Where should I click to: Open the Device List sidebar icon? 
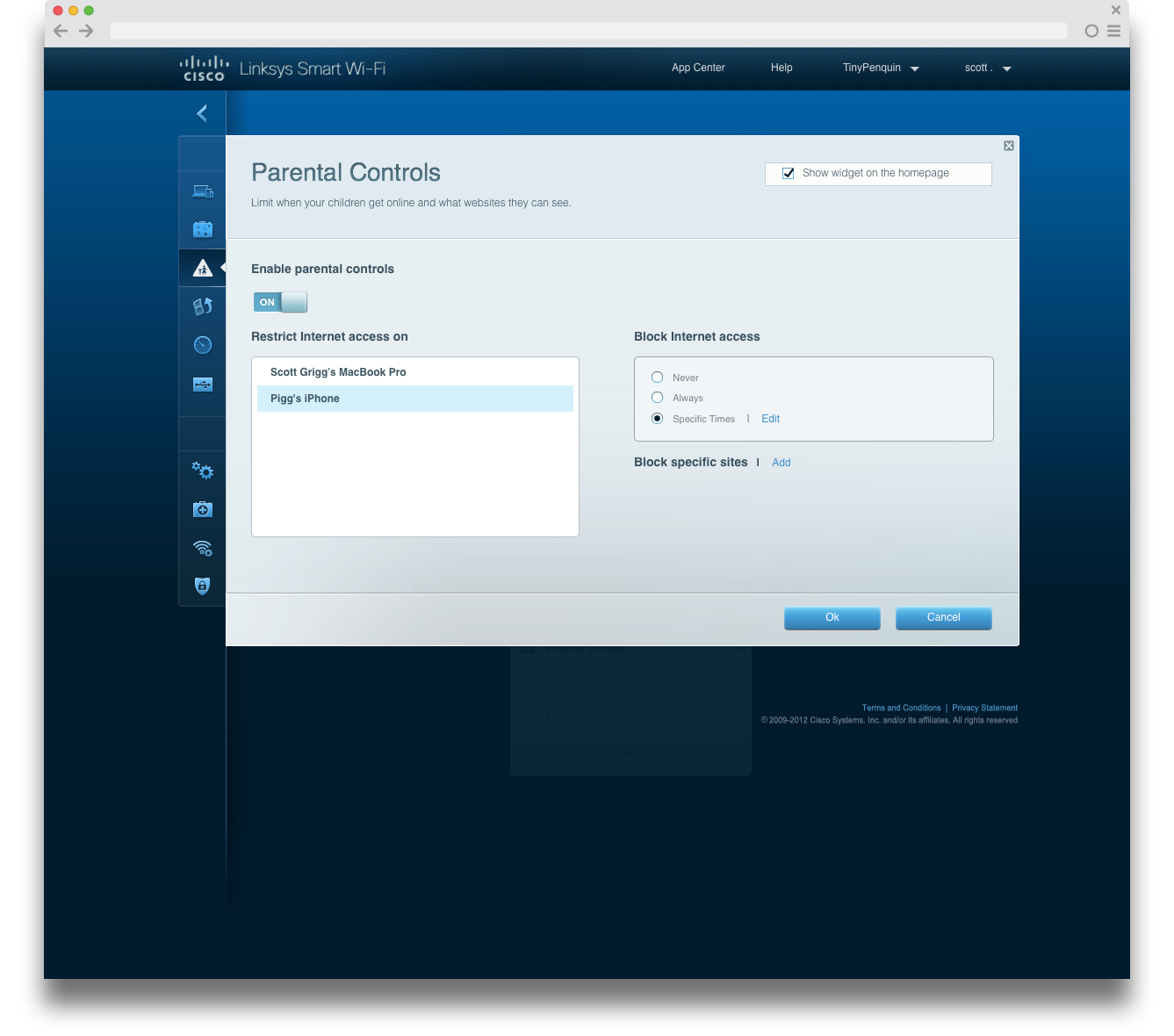pos(203,191)
